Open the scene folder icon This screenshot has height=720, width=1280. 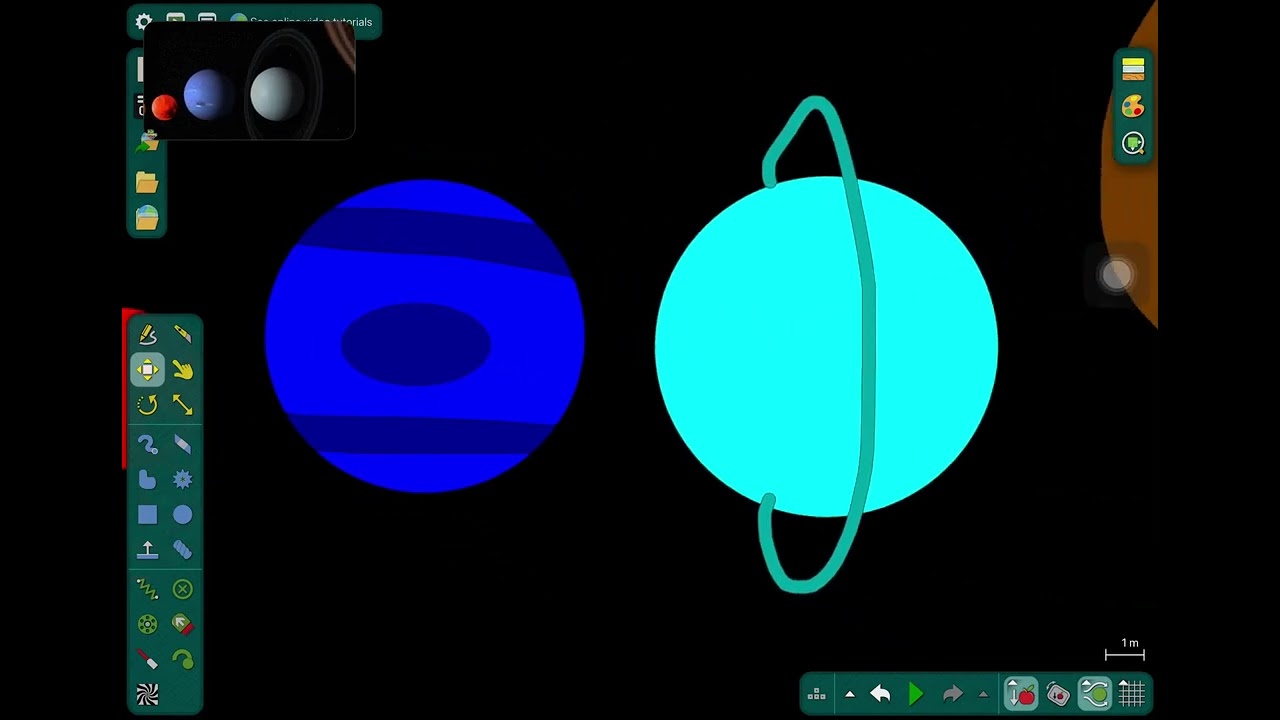click(x=147, y=182)
